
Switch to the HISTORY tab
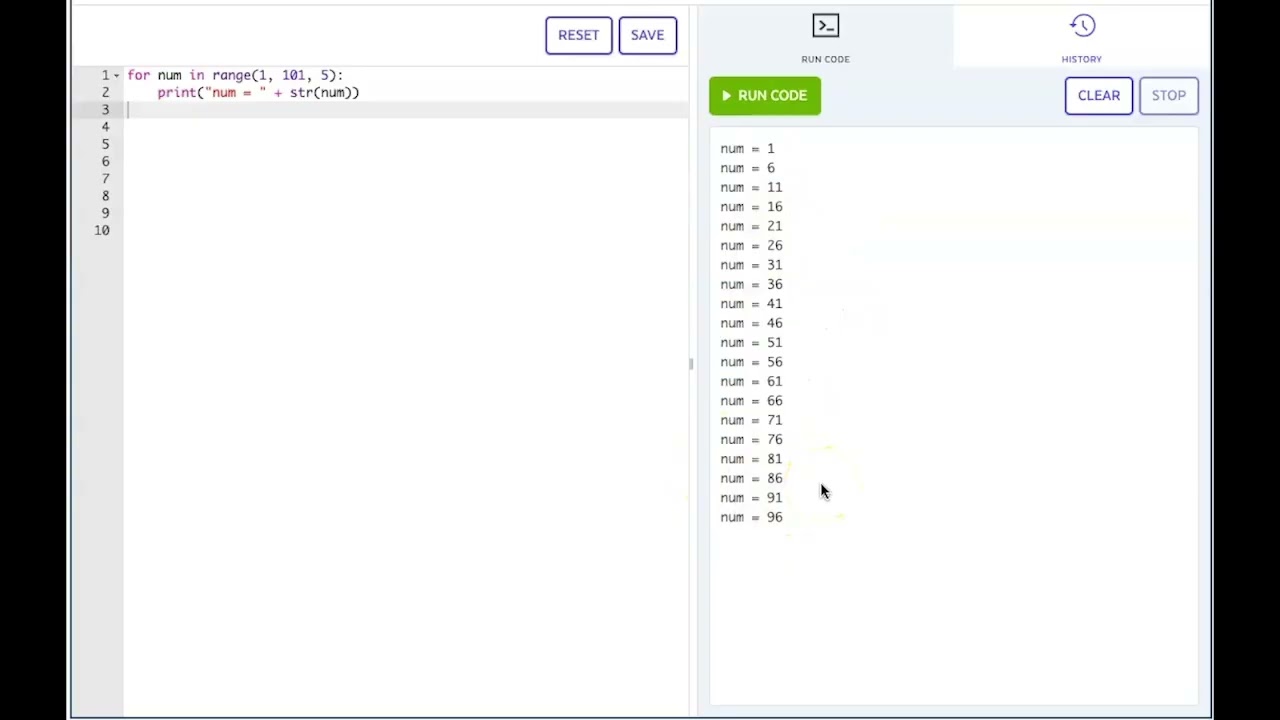click(x=1082, y=37)
